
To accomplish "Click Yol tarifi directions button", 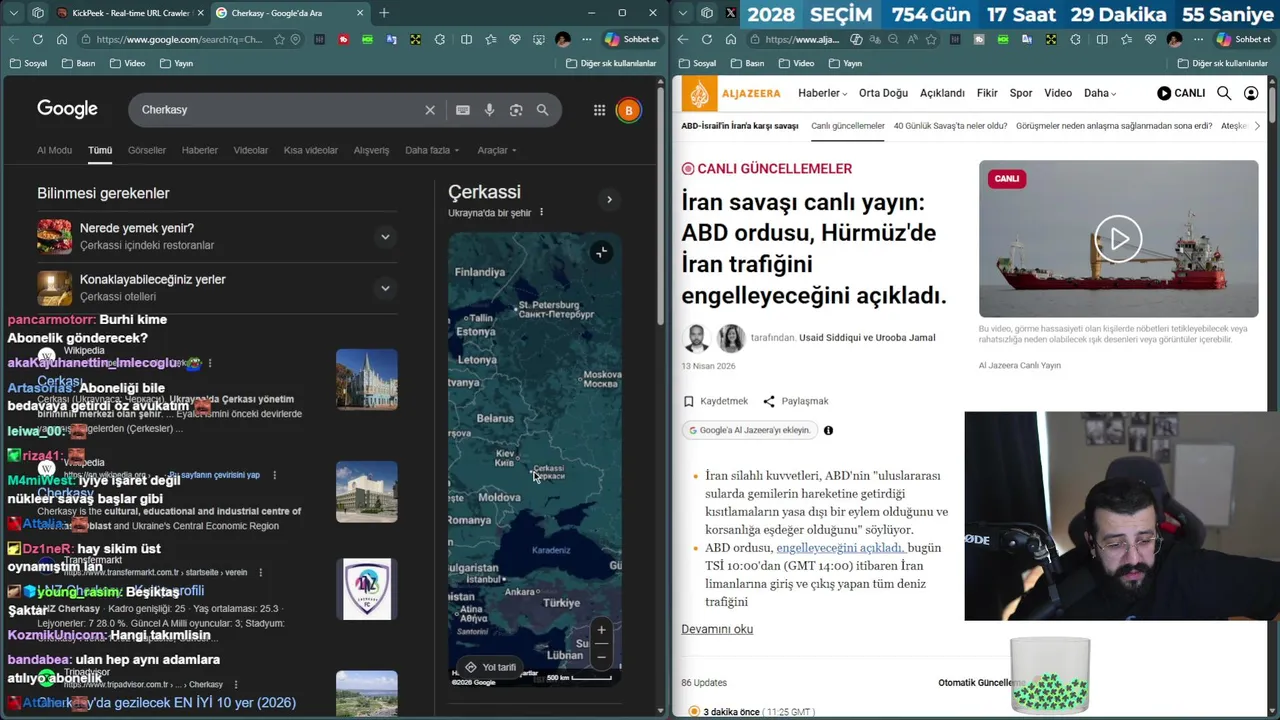I will [x=489, y=667].
